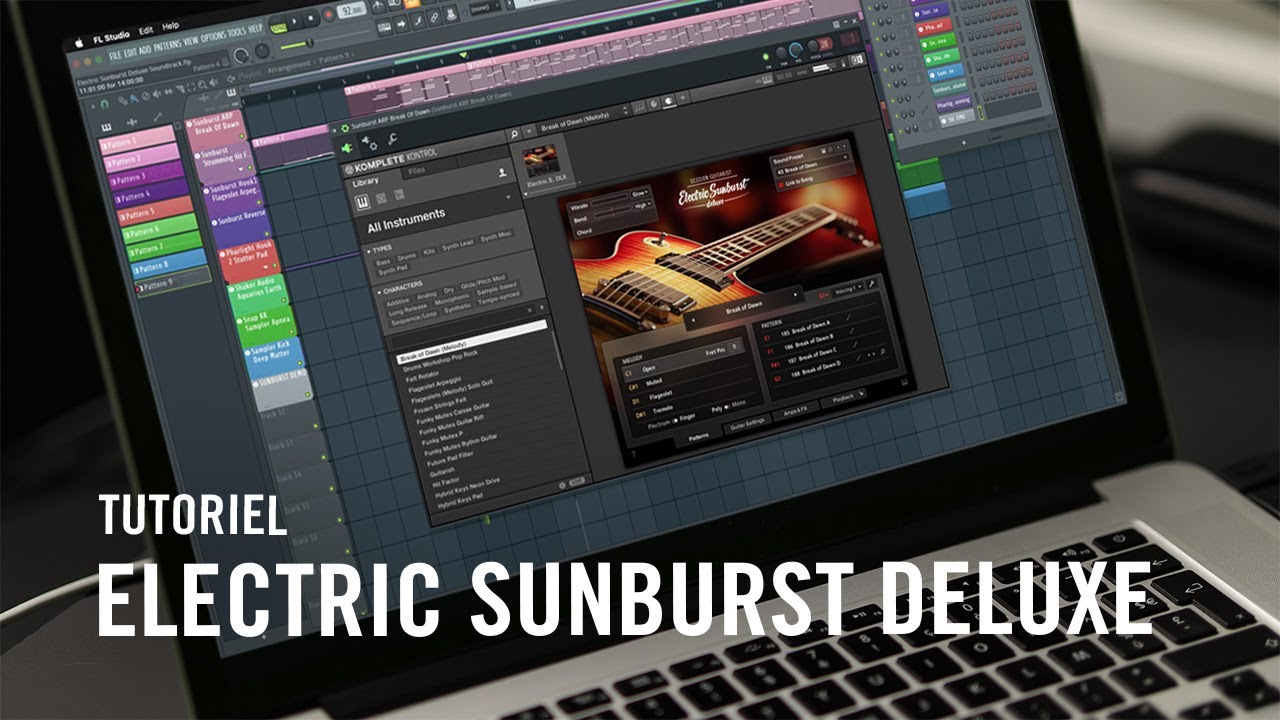Click the user content icon in browser
The image size is (1280, 720).
502,172
